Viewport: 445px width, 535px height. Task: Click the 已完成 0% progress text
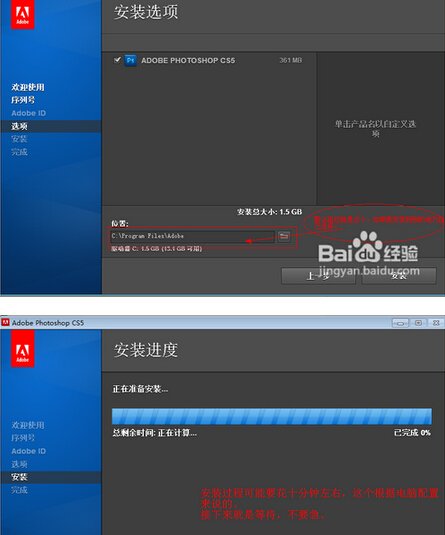point(412,433)
